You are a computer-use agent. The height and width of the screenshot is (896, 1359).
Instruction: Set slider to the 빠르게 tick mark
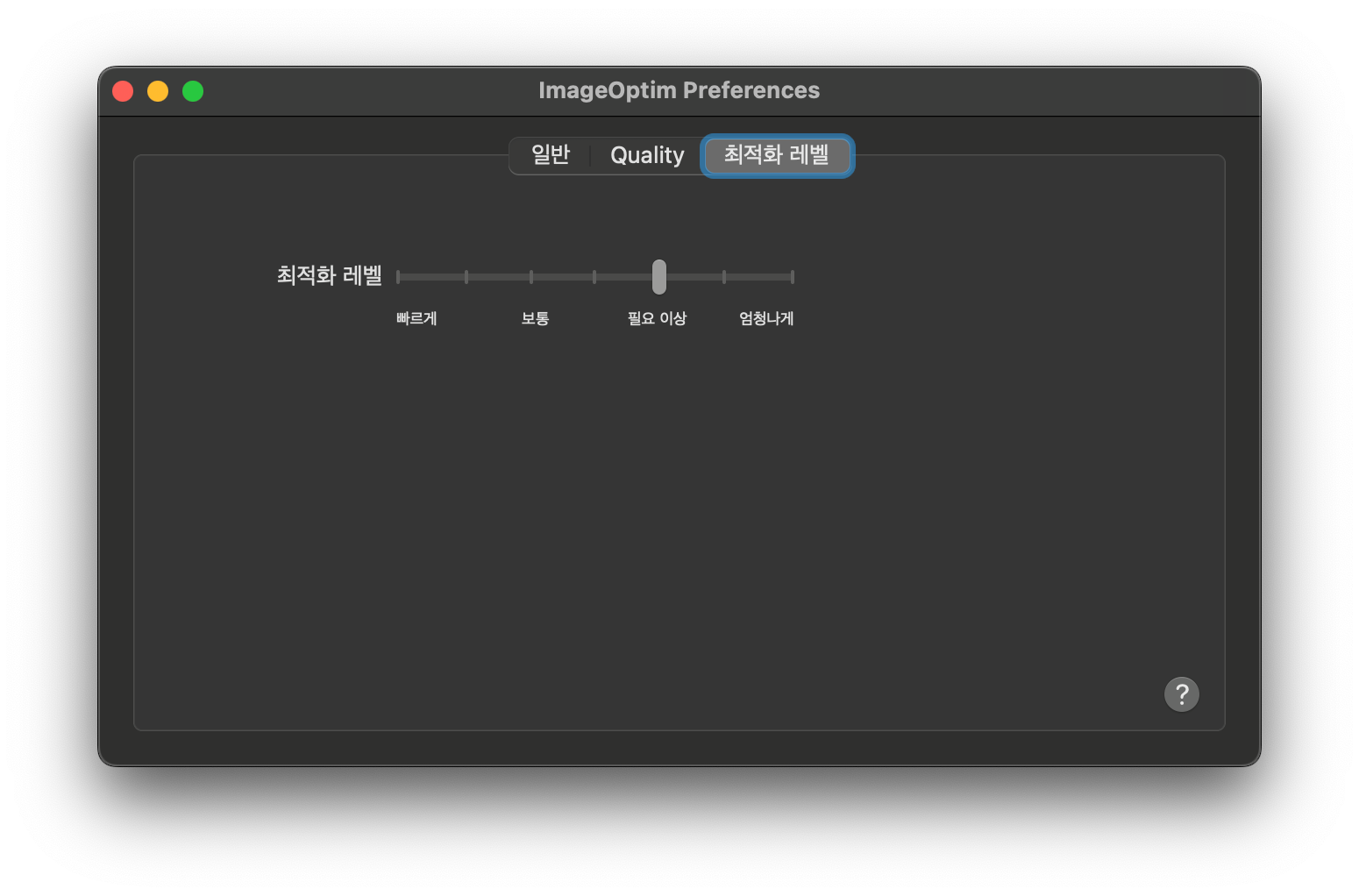point(398,277)
